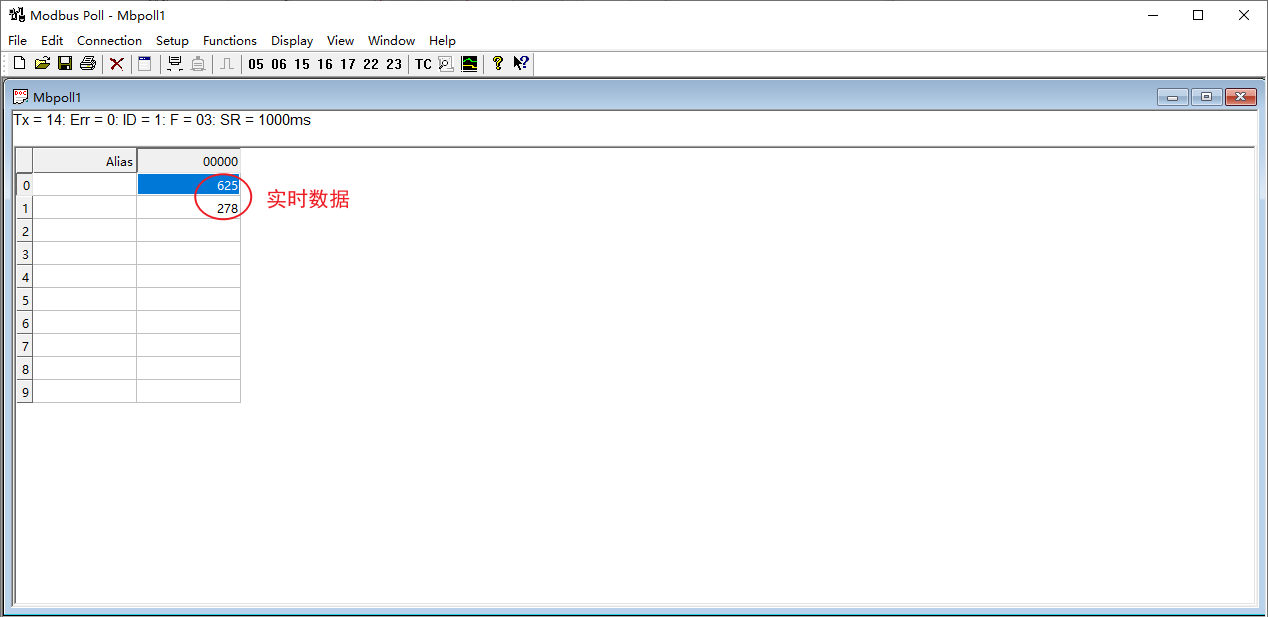This screenshot has width=1268, height=617.
Task: Click function code 16 toolbar button
Action: click(x=325, y=64)
